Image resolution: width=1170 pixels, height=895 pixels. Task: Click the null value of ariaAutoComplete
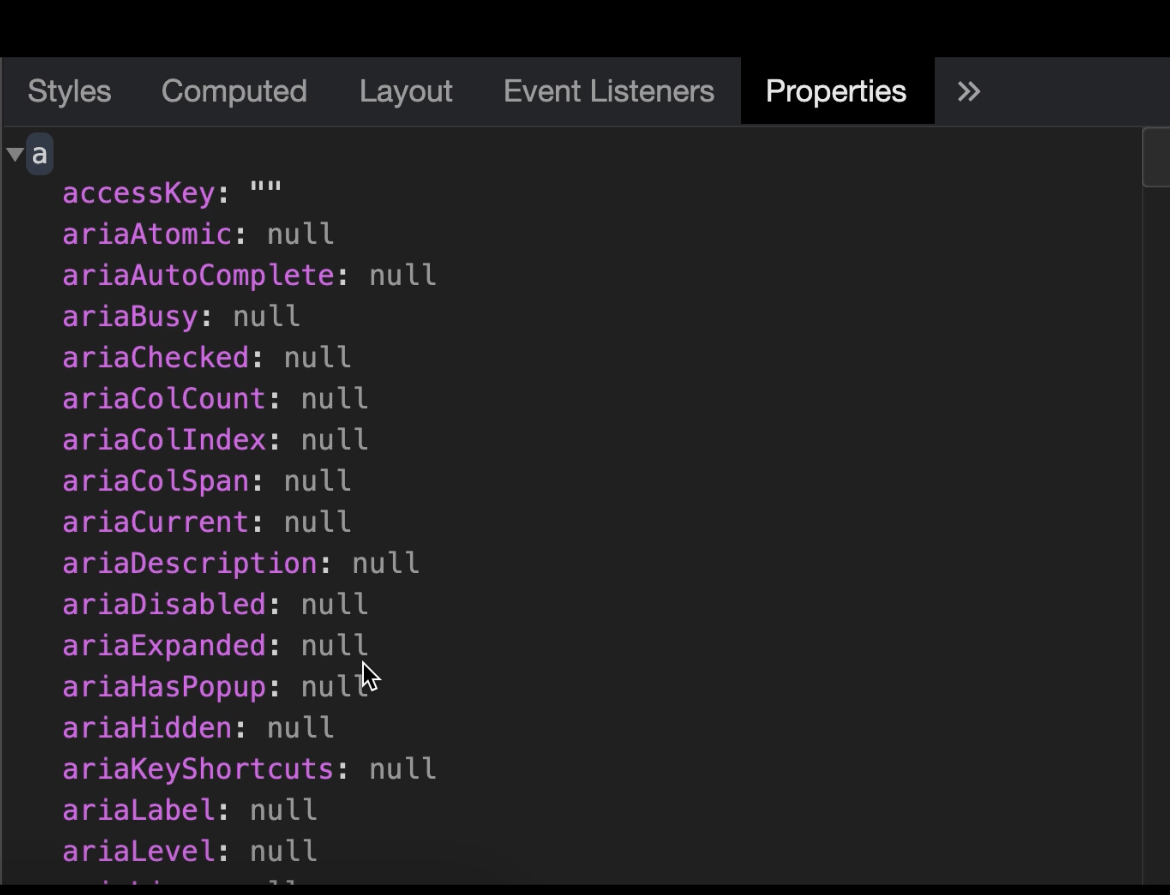[x=402, y=275]
